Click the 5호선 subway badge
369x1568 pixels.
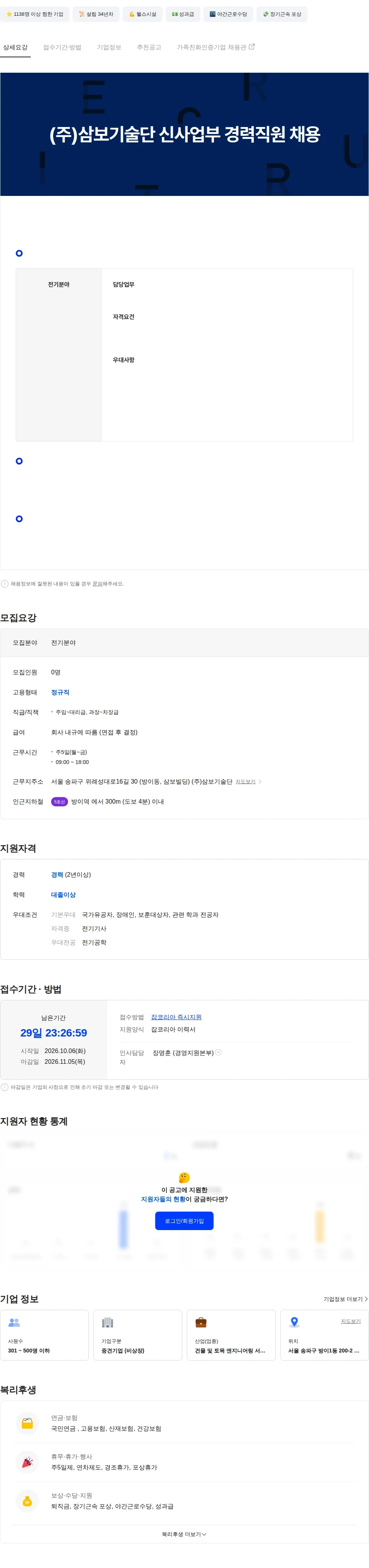(59, 802)
